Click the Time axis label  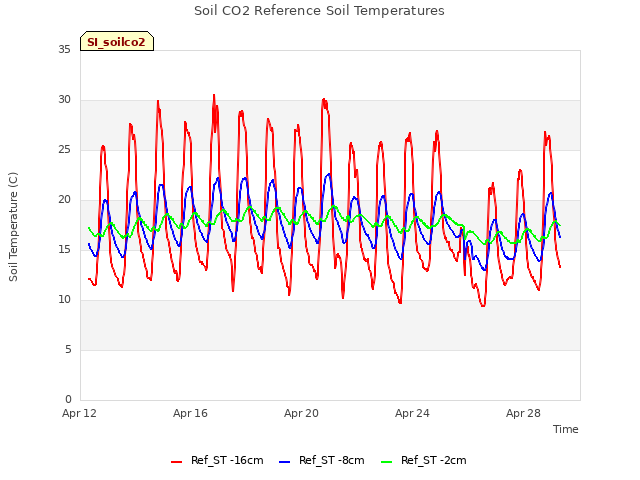(x=566, y=429)
